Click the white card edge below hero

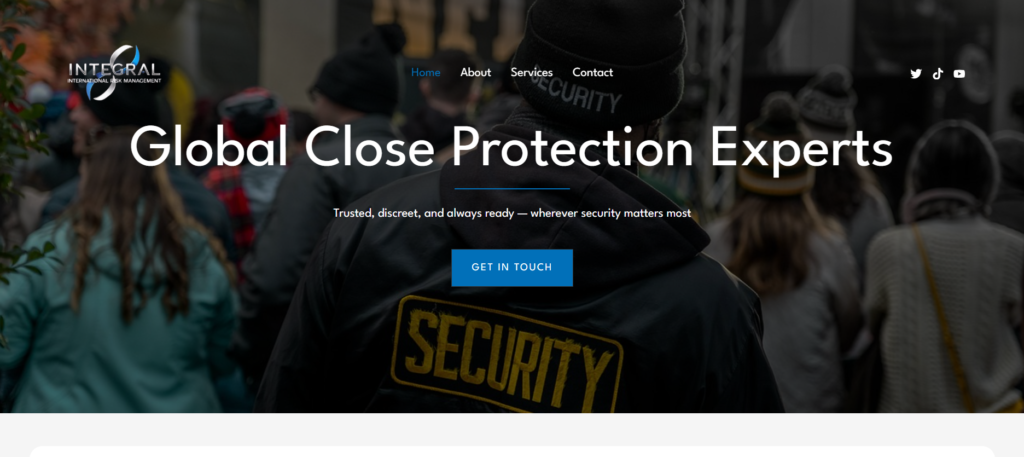click(512, 451)
